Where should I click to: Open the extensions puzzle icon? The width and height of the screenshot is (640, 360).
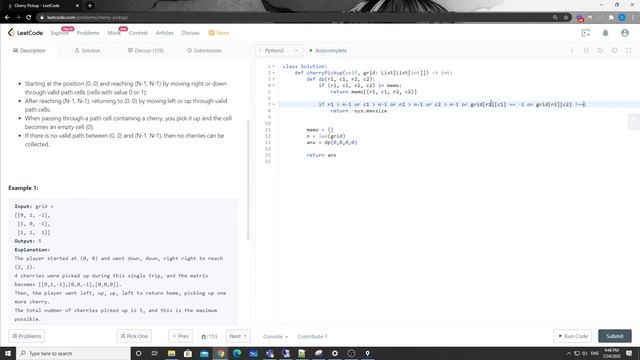click(611, 18)
